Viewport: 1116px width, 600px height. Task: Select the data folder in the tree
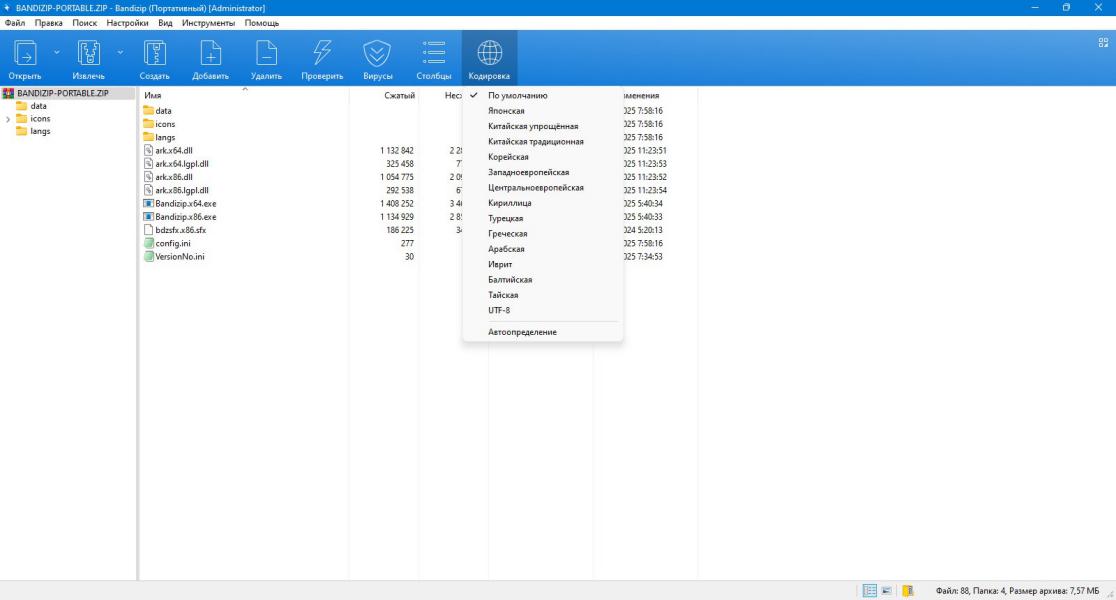[x=38, y=106]
